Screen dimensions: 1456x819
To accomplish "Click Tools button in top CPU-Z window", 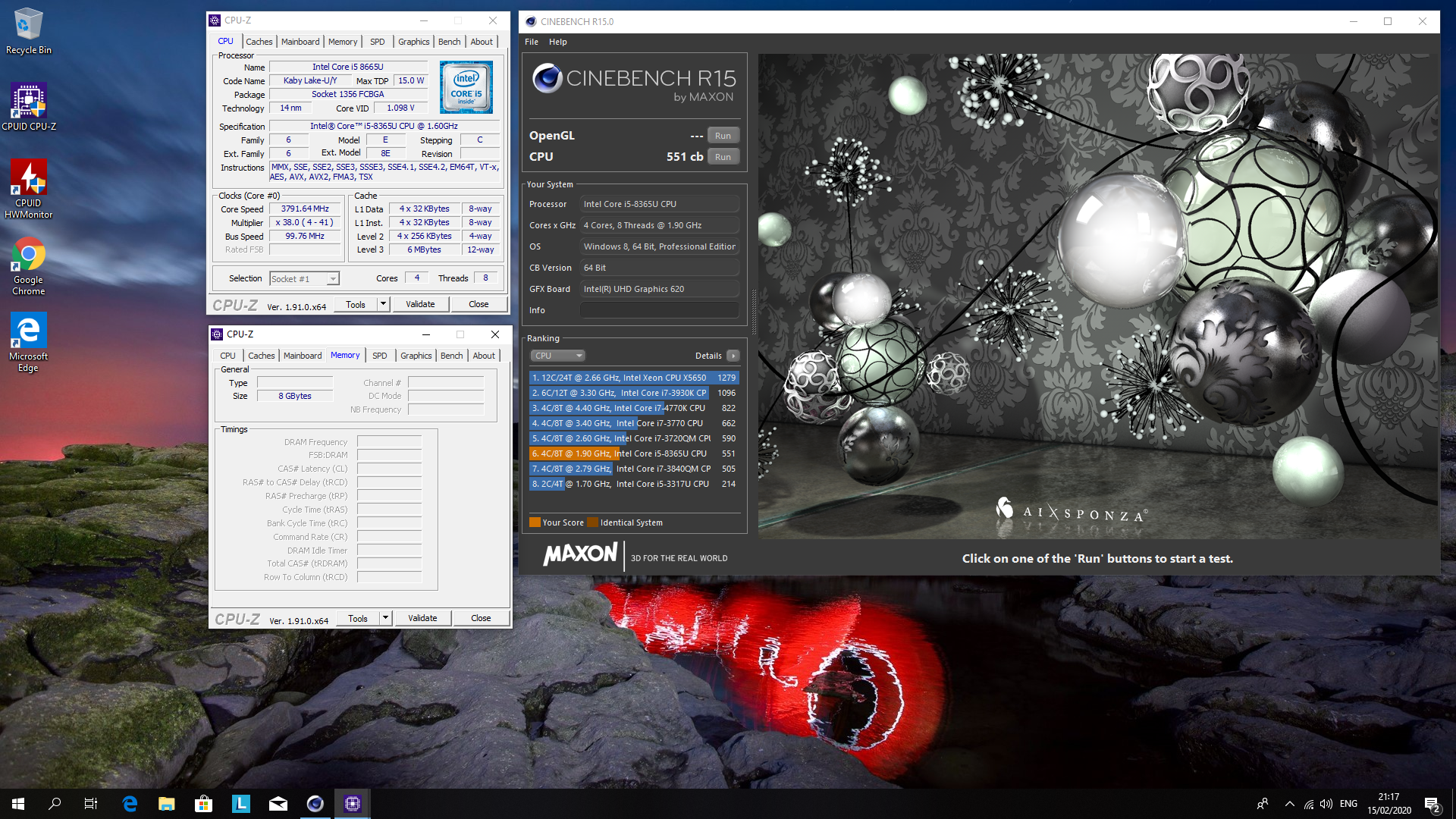I will coord(356,304).
